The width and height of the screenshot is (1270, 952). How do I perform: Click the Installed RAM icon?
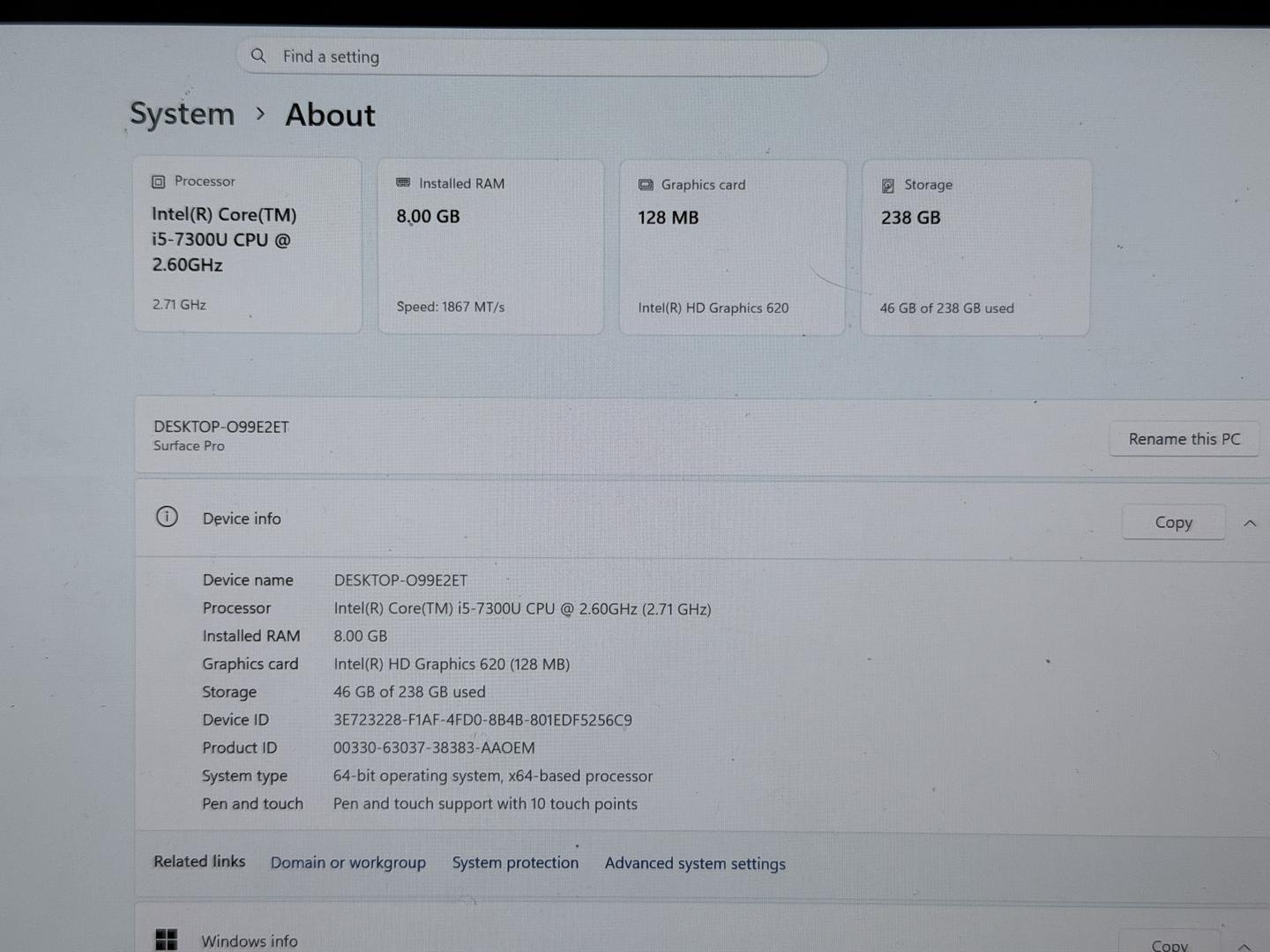coord(403,182)
